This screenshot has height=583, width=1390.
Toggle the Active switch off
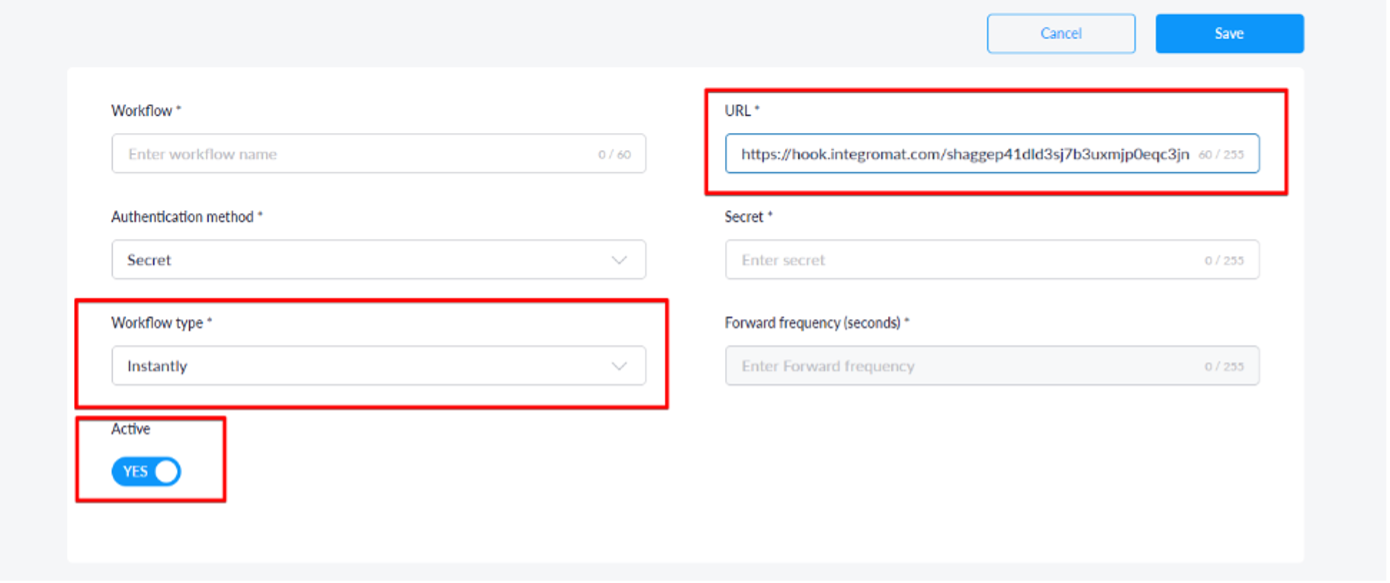[x=146, y=471]
